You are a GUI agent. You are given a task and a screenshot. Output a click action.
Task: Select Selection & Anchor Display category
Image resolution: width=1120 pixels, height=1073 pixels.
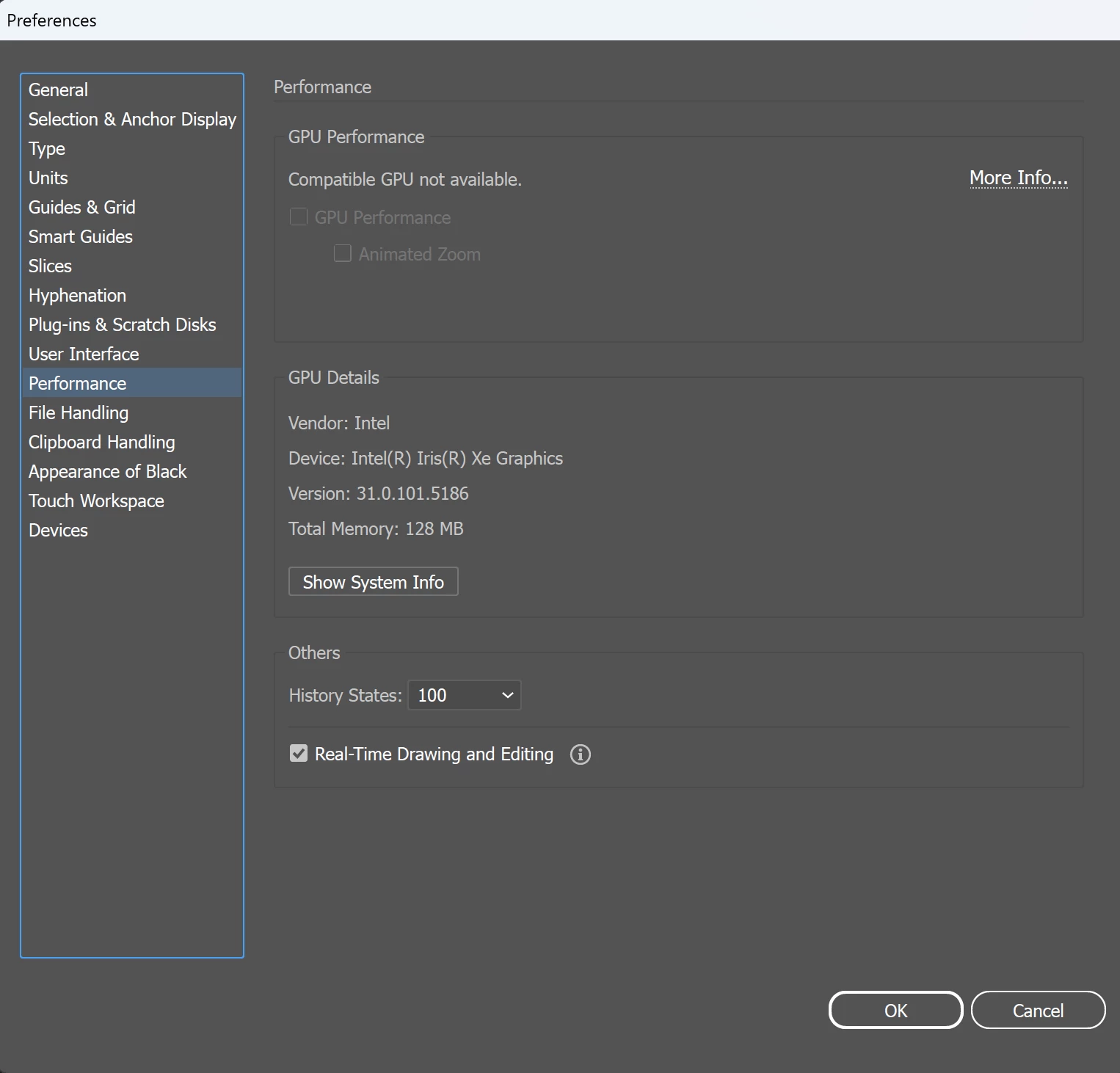point(132,119)
